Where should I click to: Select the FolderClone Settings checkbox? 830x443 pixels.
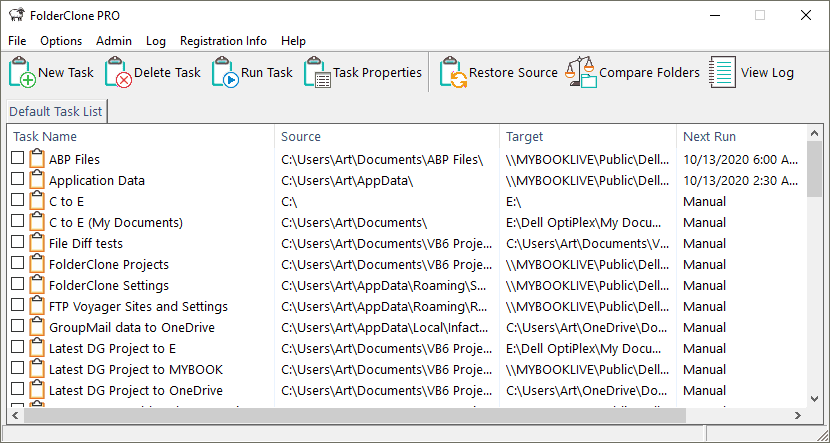click(18, 283)
